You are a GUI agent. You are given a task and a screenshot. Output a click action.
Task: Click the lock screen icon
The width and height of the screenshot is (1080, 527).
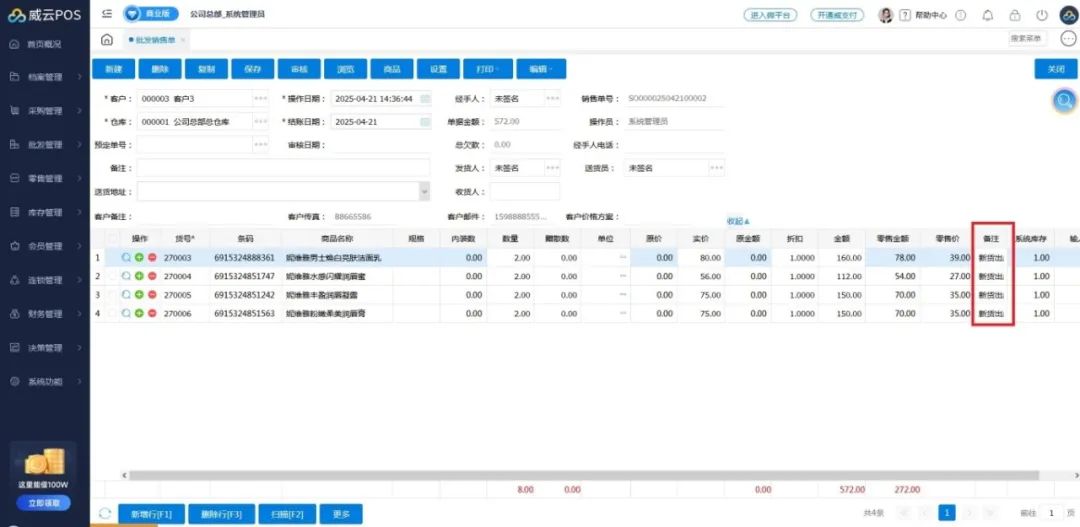pyautogui.click(x=1015, y=15)
